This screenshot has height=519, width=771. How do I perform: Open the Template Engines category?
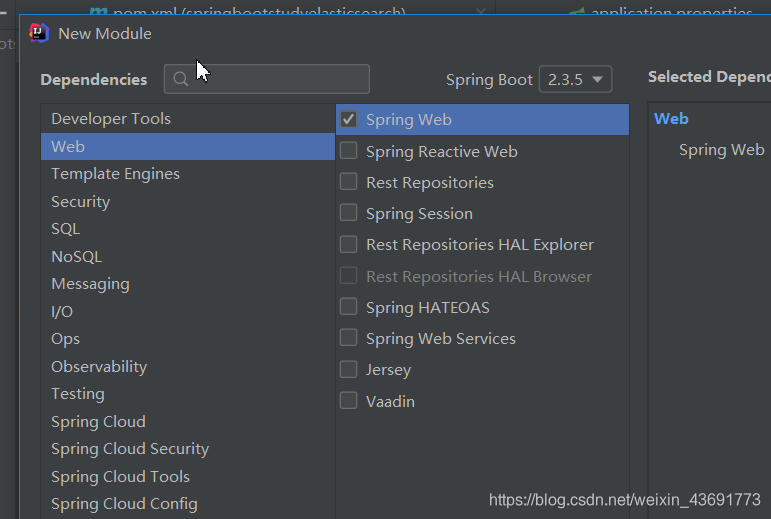188,174
